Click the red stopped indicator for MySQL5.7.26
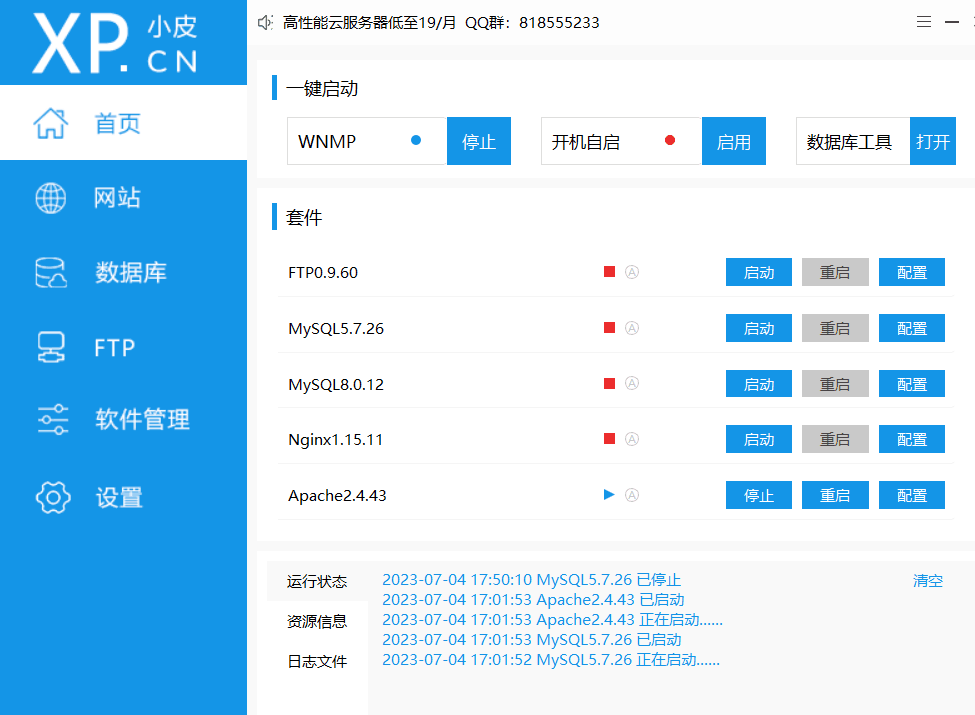 (609, 328)
